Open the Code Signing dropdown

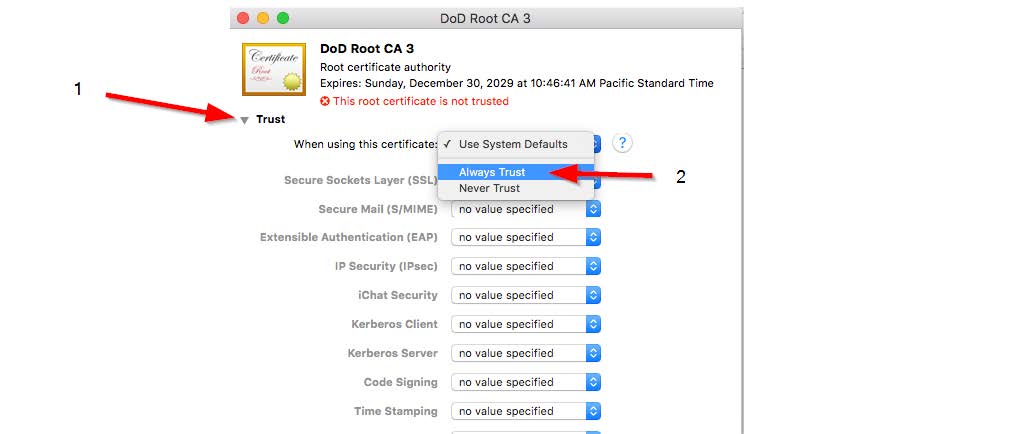(526, 382)
